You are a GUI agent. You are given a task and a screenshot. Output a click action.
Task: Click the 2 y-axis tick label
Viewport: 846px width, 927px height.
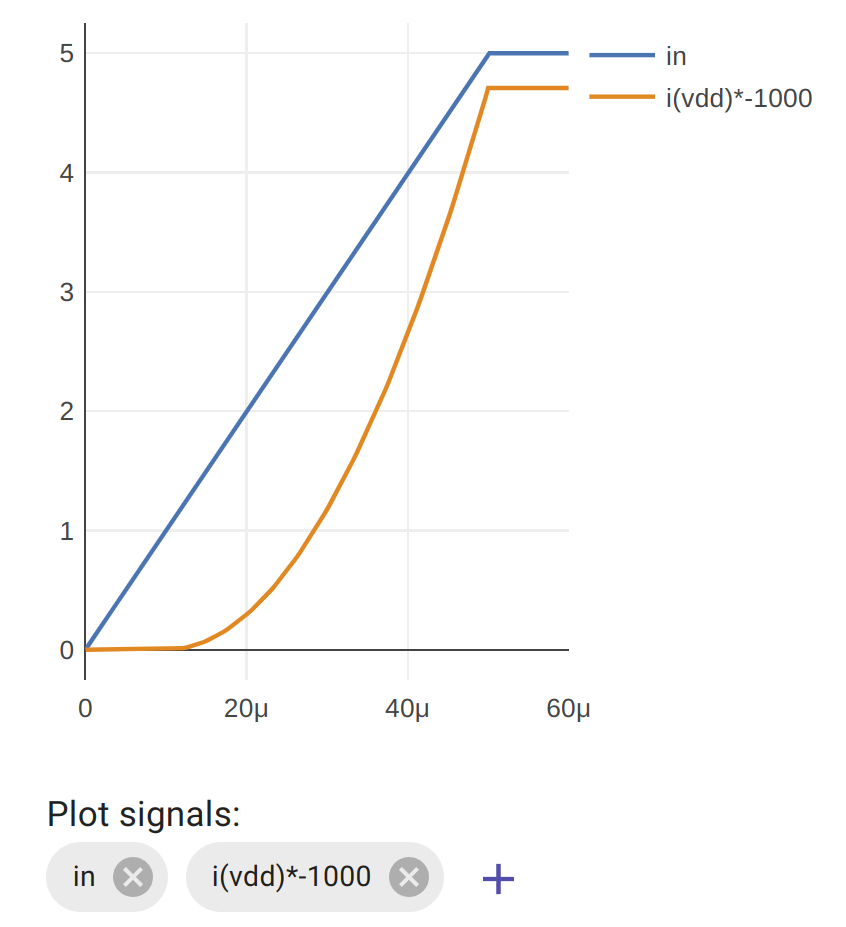(67, 411)
